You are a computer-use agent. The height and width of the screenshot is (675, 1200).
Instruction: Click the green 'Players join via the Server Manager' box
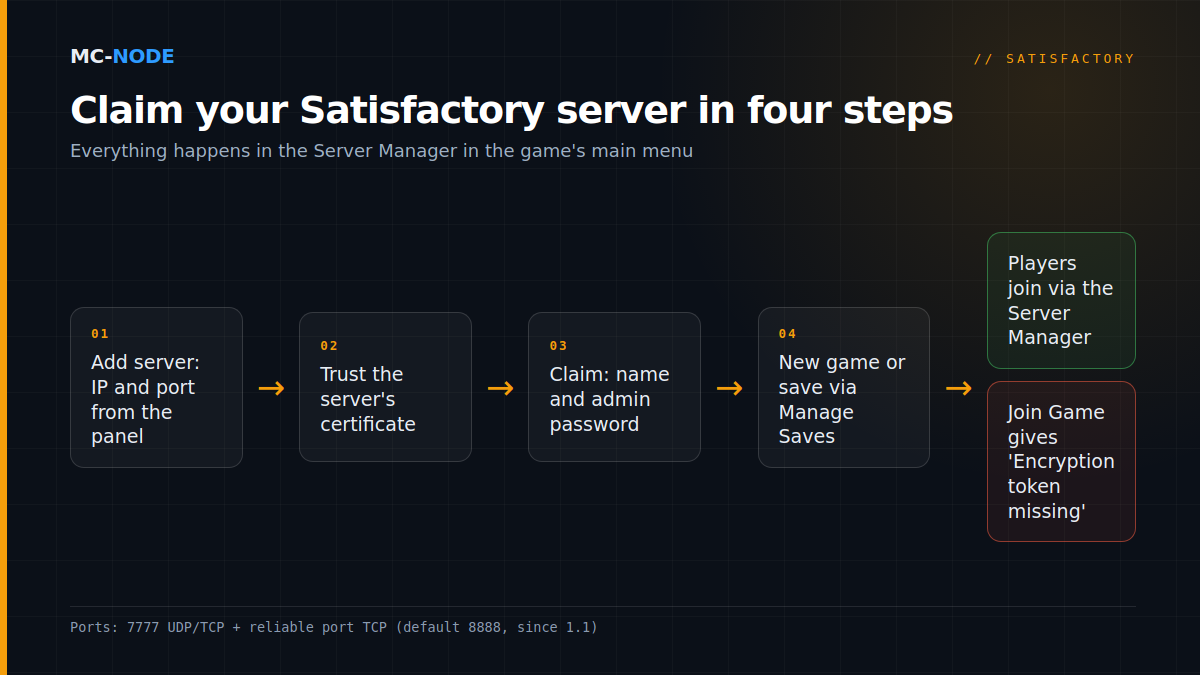coord(1061,301)
